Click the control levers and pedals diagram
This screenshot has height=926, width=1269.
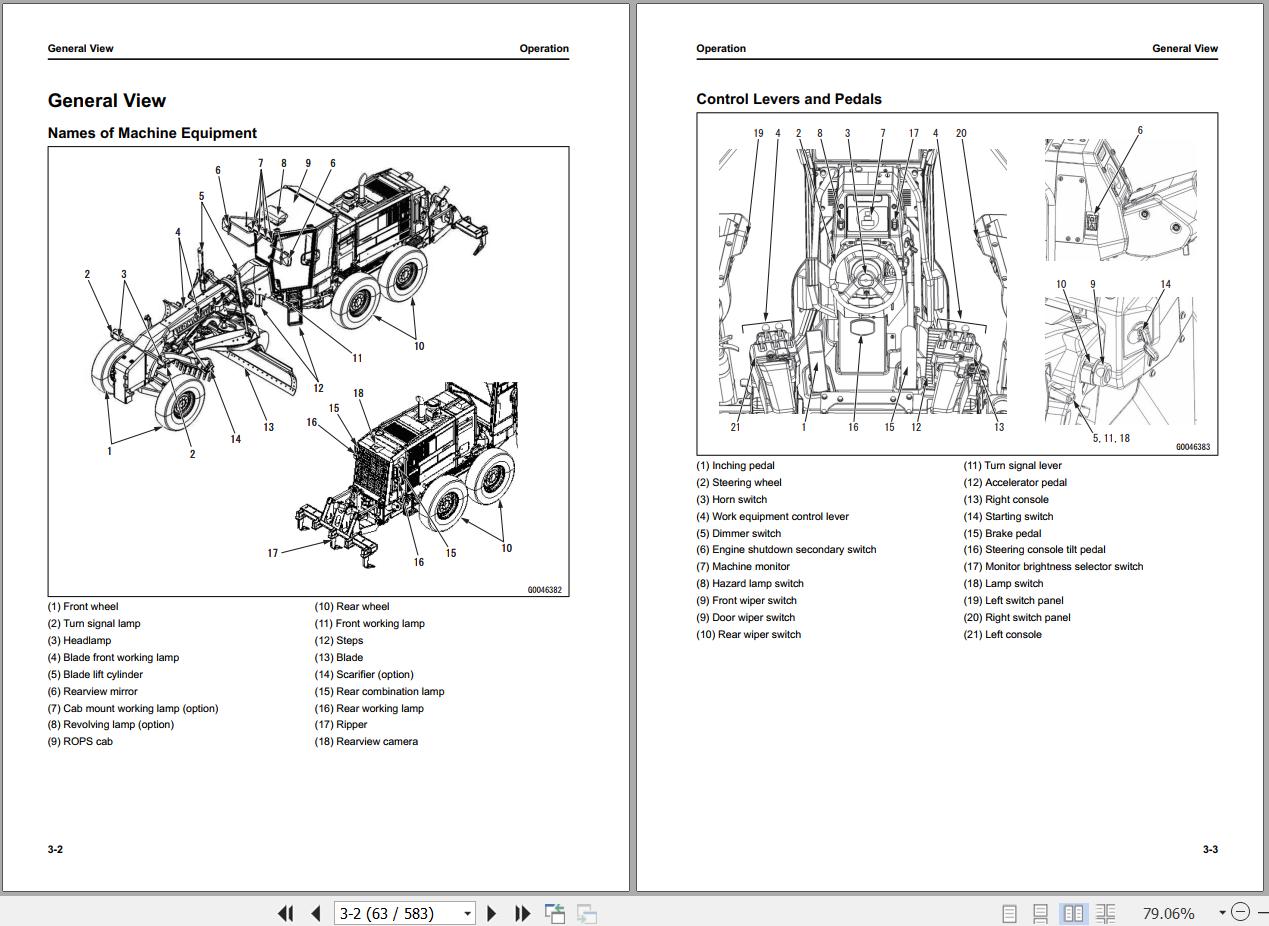pos(957,283)
